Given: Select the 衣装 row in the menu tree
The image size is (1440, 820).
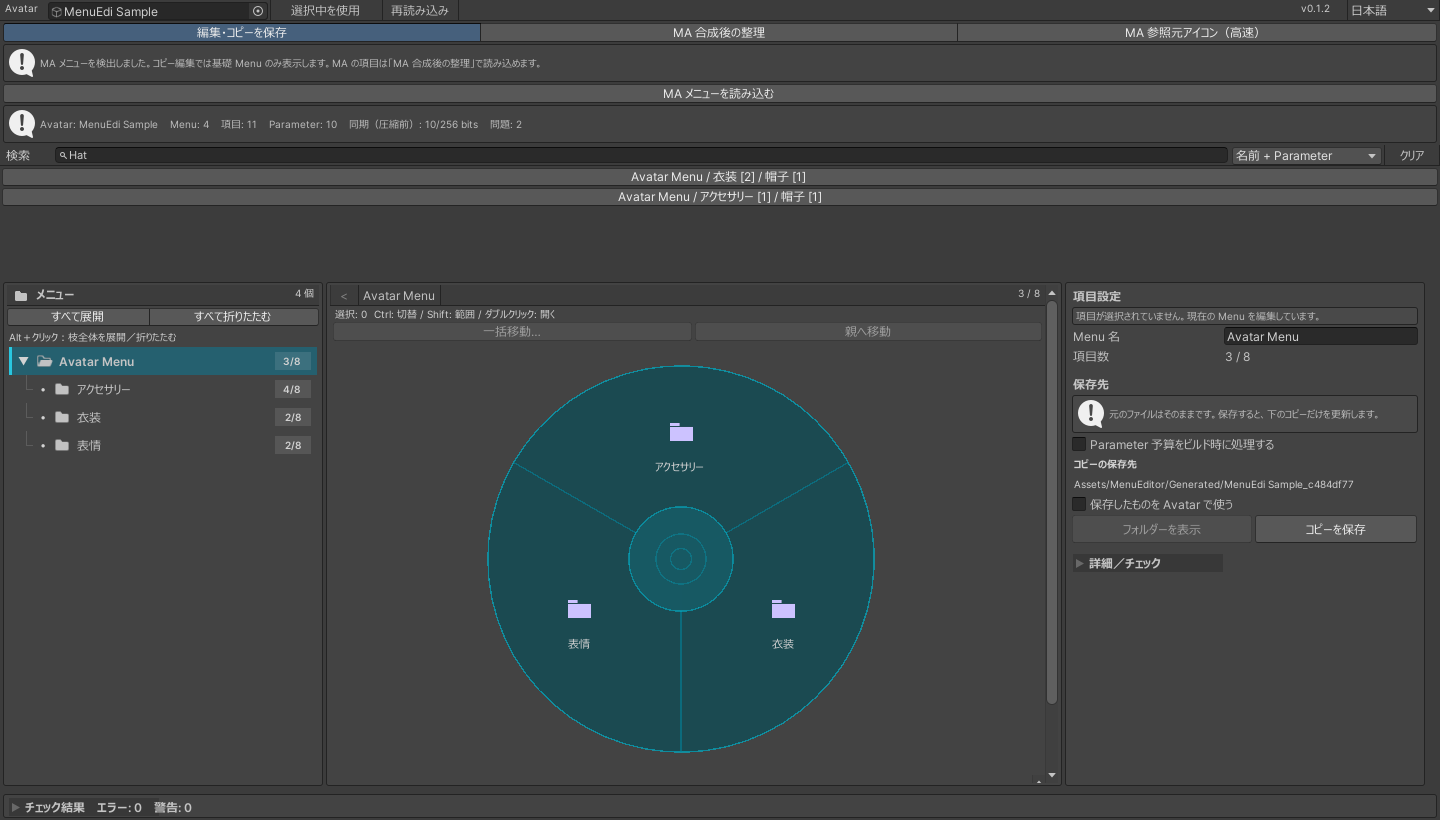Looking at the screenshot, I should tap(163, 417).
